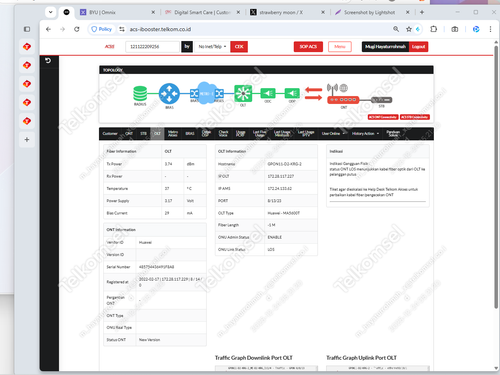Switch to the STB tab in black bar
This screenshot has height=375, width=500.
[143, 134]
